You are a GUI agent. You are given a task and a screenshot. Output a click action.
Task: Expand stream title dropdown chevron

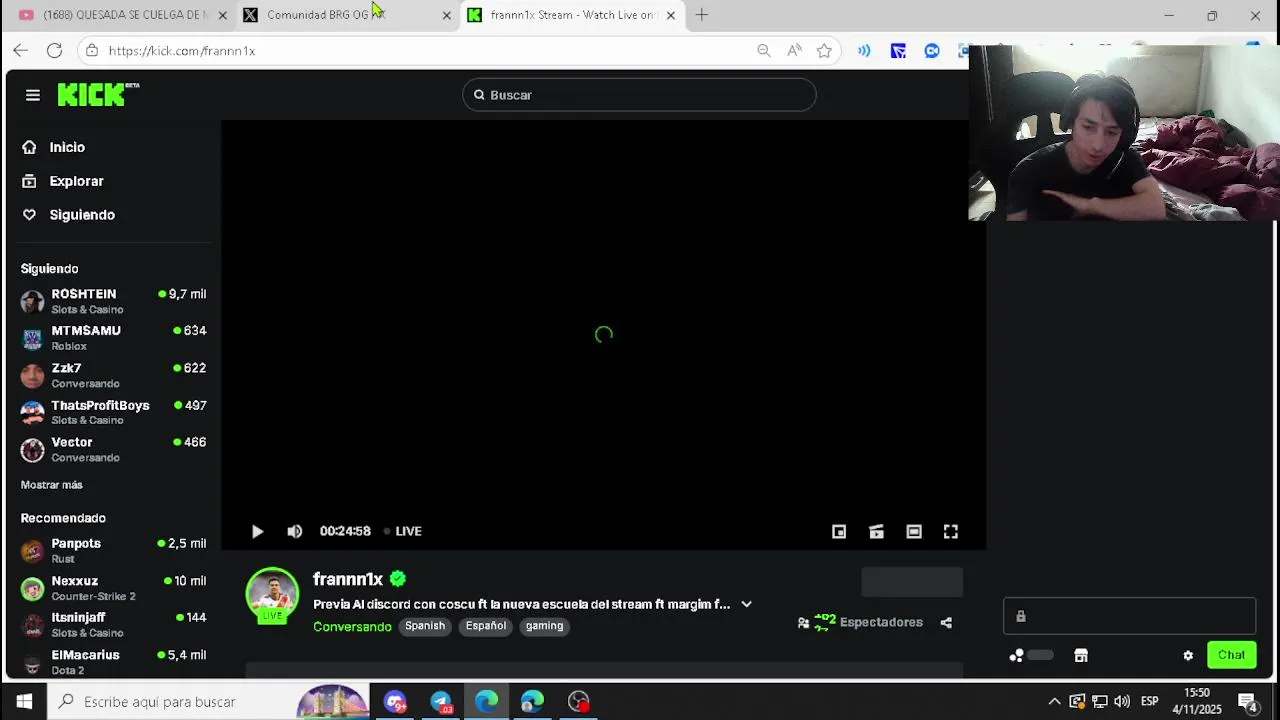(746, 604)
